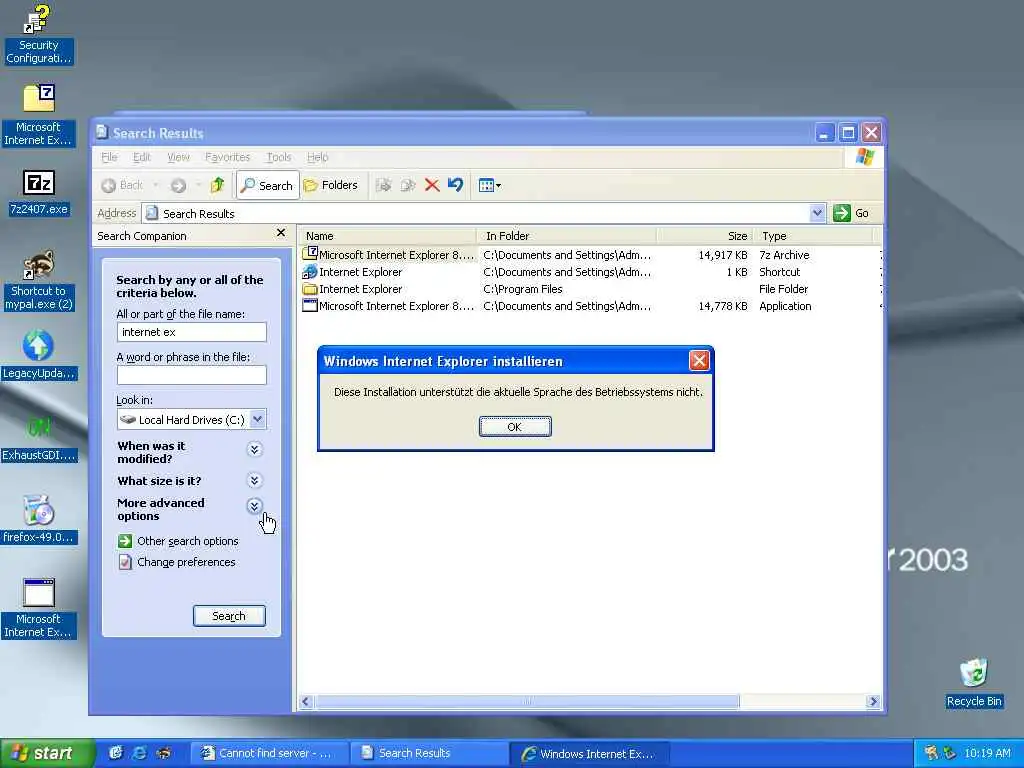Open Microsoft Internet Explorer application icon at bottom of desktop
The image size is (1024, 768).
point(39,609)
